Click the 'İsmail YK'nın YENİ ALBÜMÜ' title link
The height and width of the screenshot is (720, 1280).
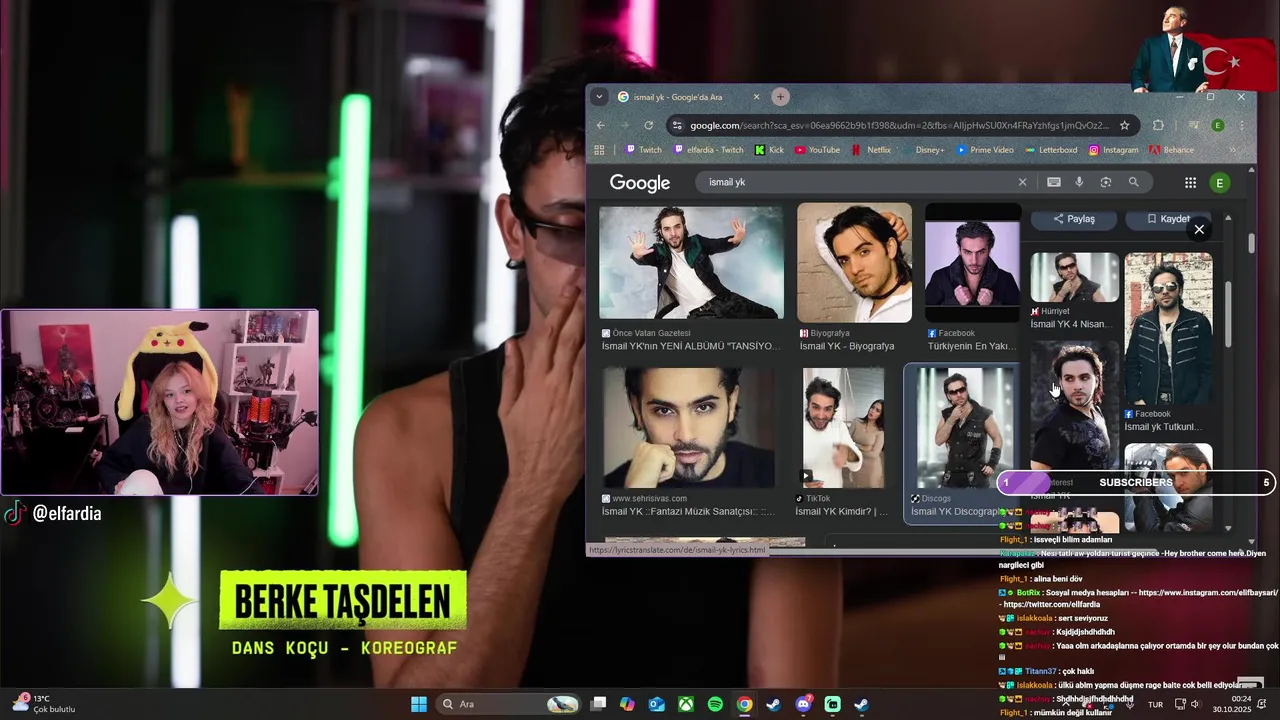coord(690,346)
